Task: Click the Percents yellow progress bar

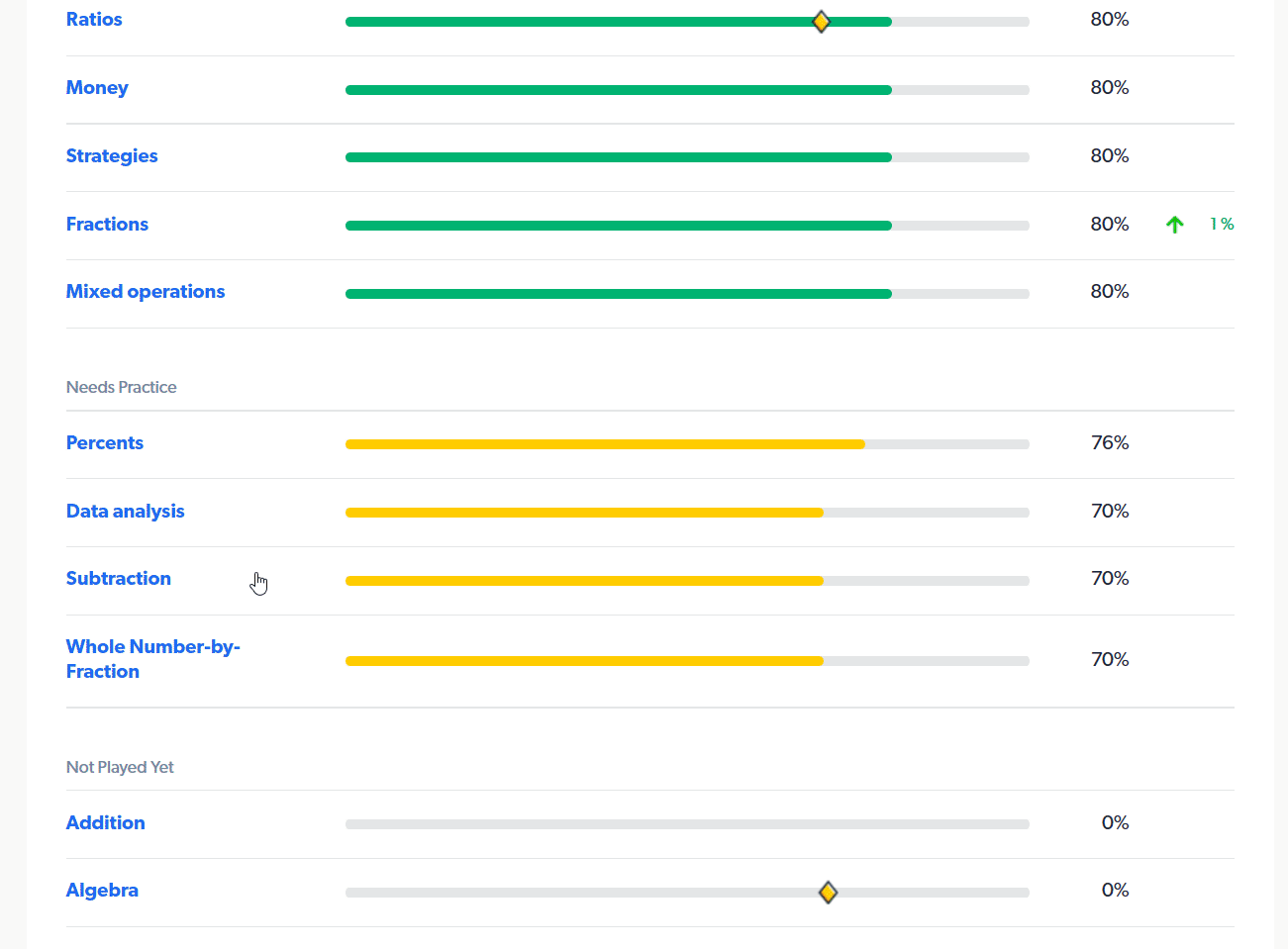Action: pyautogui.click(x=604, y=443)
